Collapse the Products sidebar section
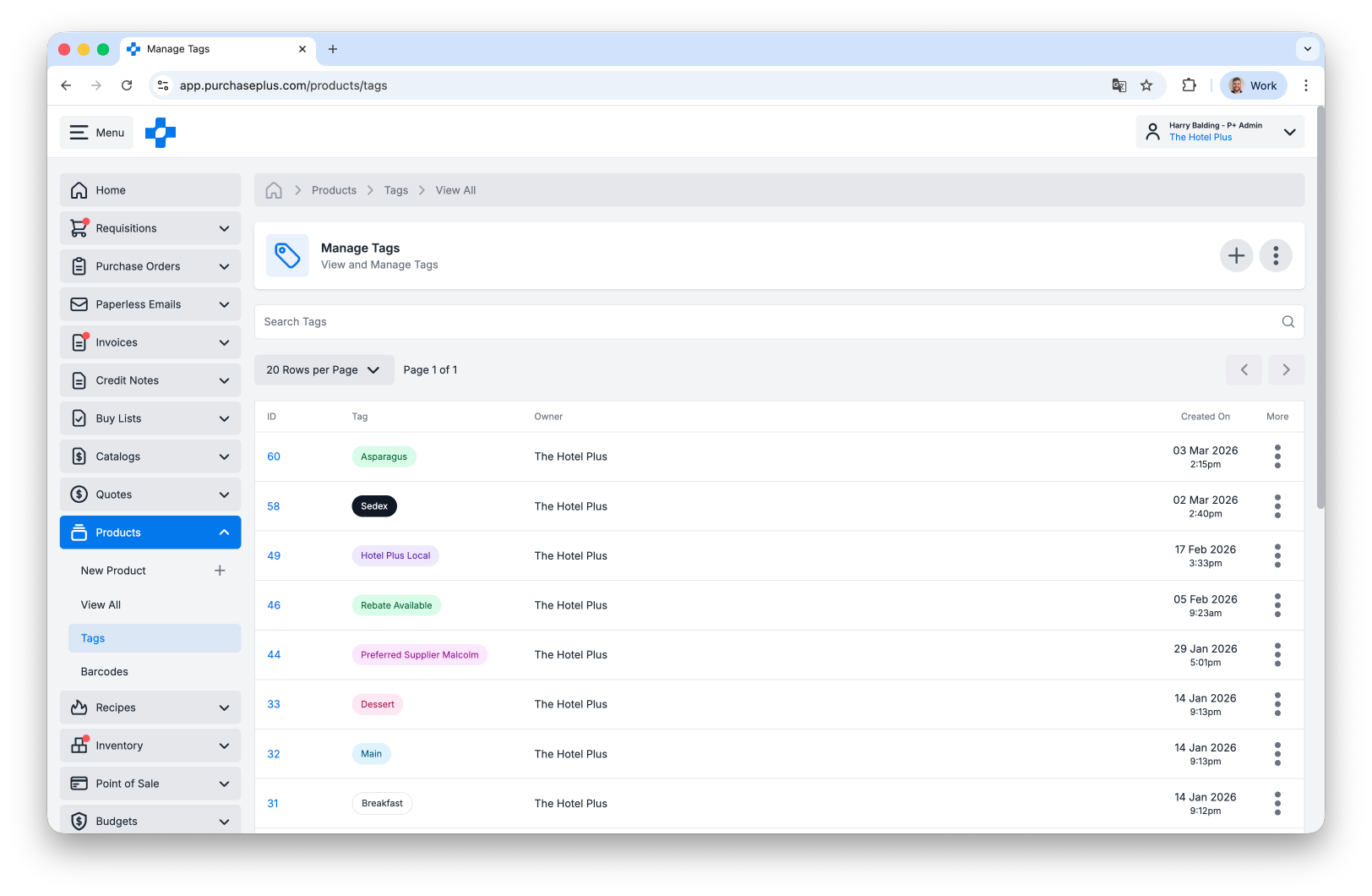 click(150, 533)
